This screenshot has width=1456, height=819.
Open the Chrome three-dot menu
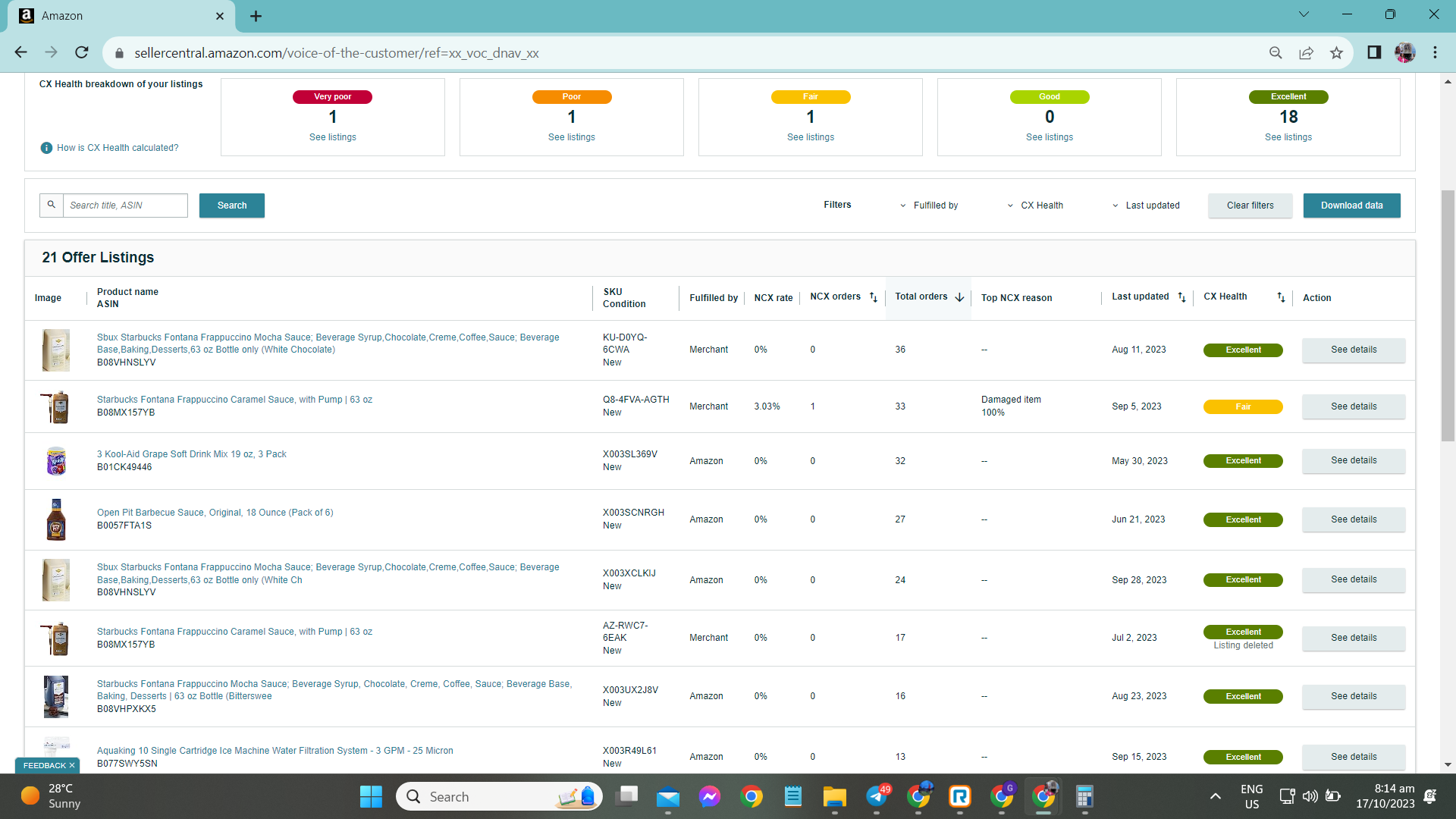click(1435, 52)
